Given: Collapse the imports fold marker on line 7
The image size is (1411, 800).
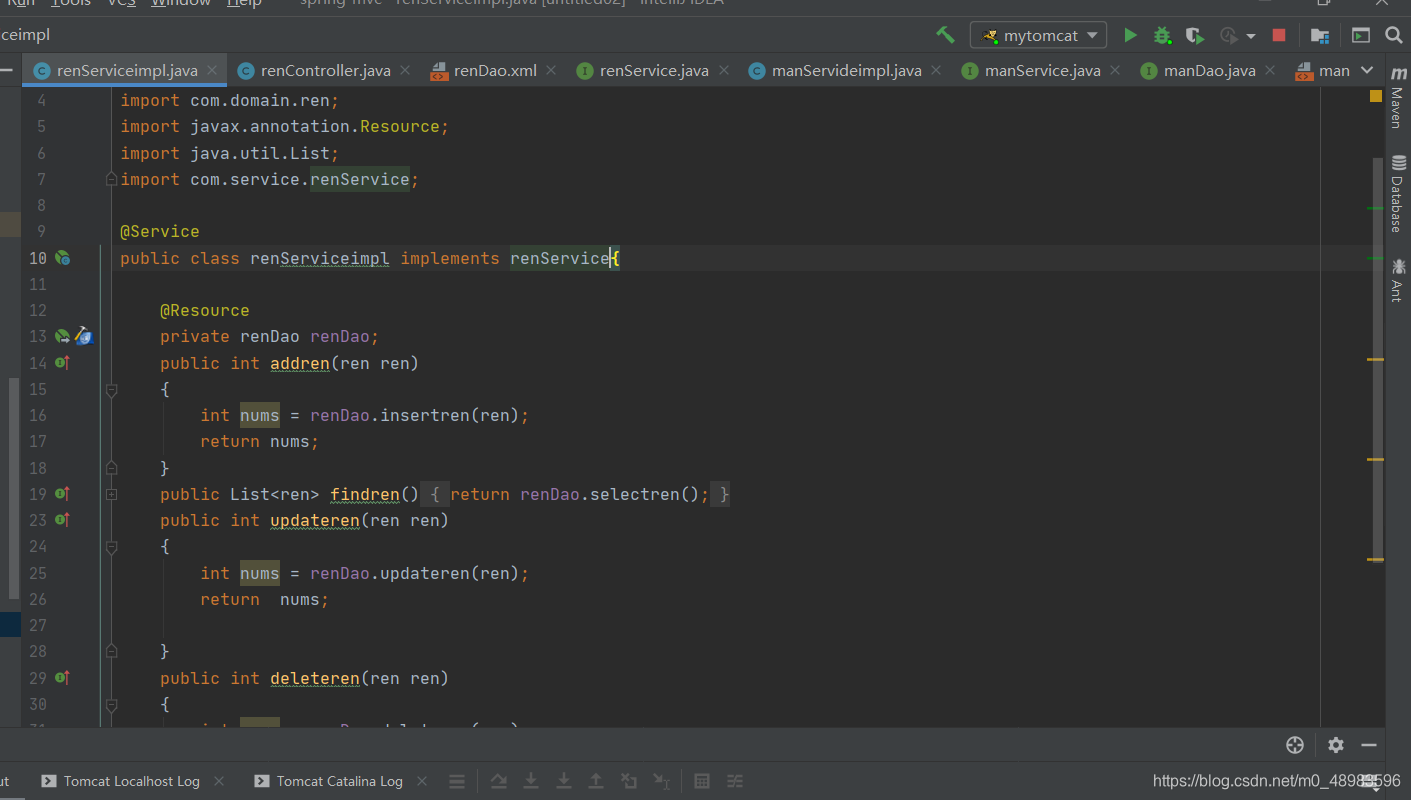Looking at the screenshot, I should (111, 179).
